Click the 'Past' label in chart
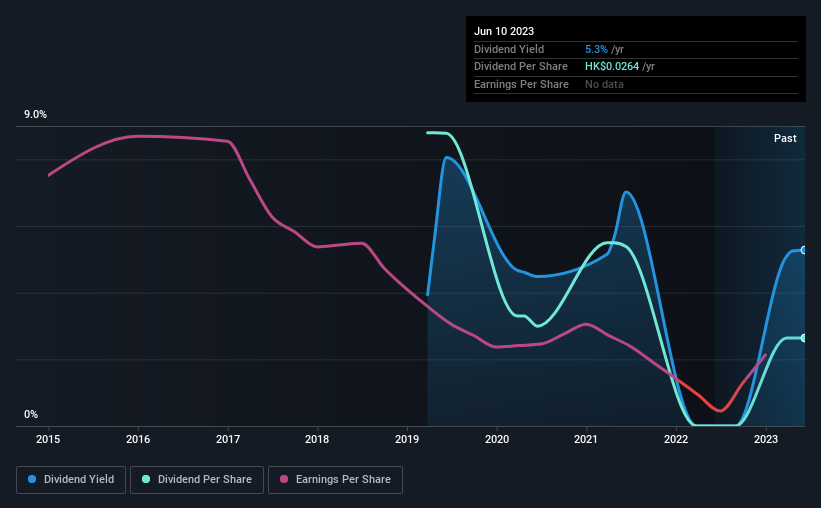 (x=785, y=138)
